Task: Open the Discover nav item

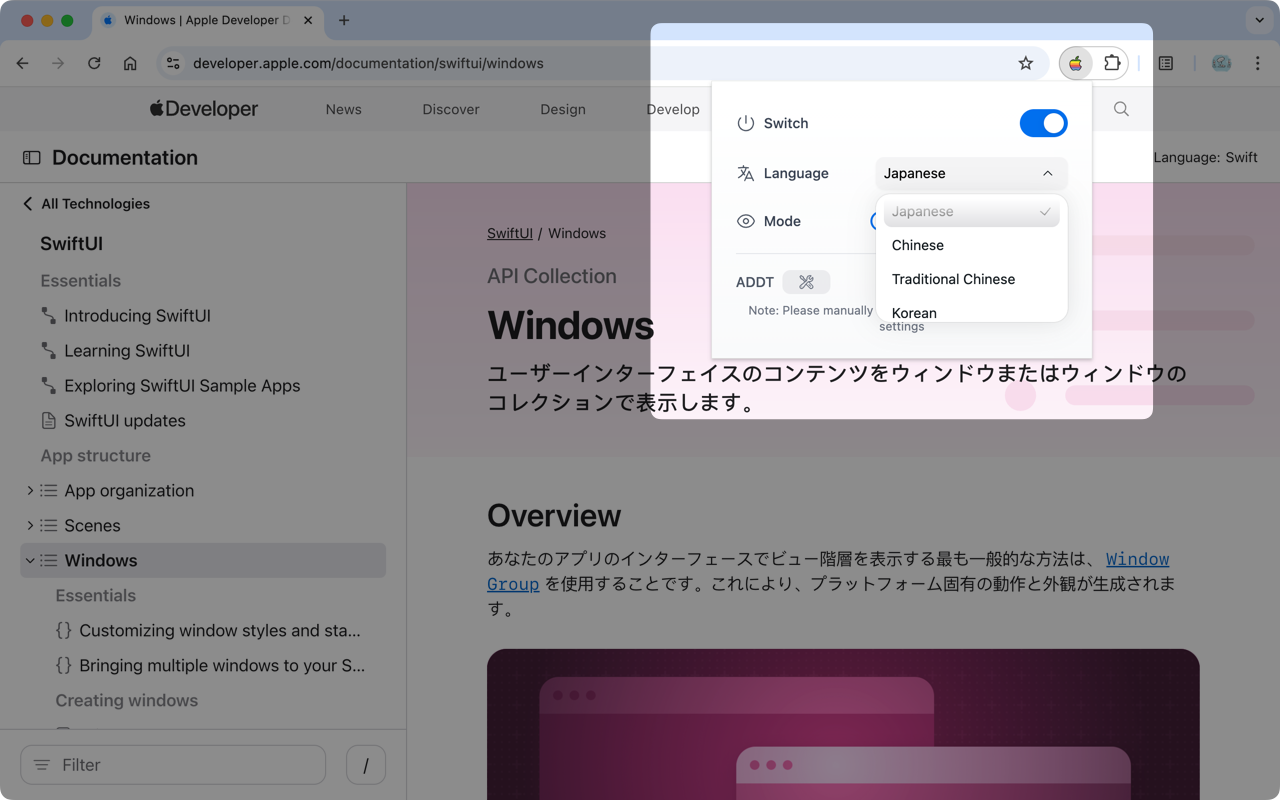Action: [x=451, y=109]
